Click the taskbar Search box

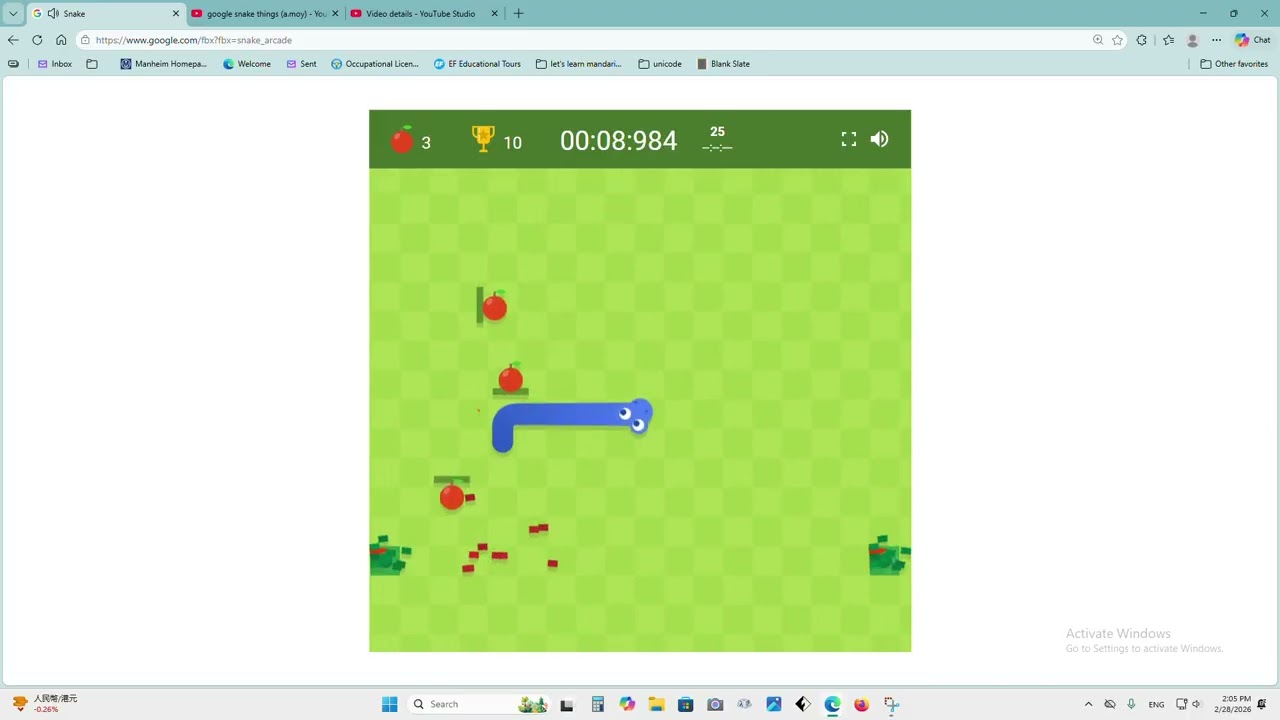click(x=480, y=704)
